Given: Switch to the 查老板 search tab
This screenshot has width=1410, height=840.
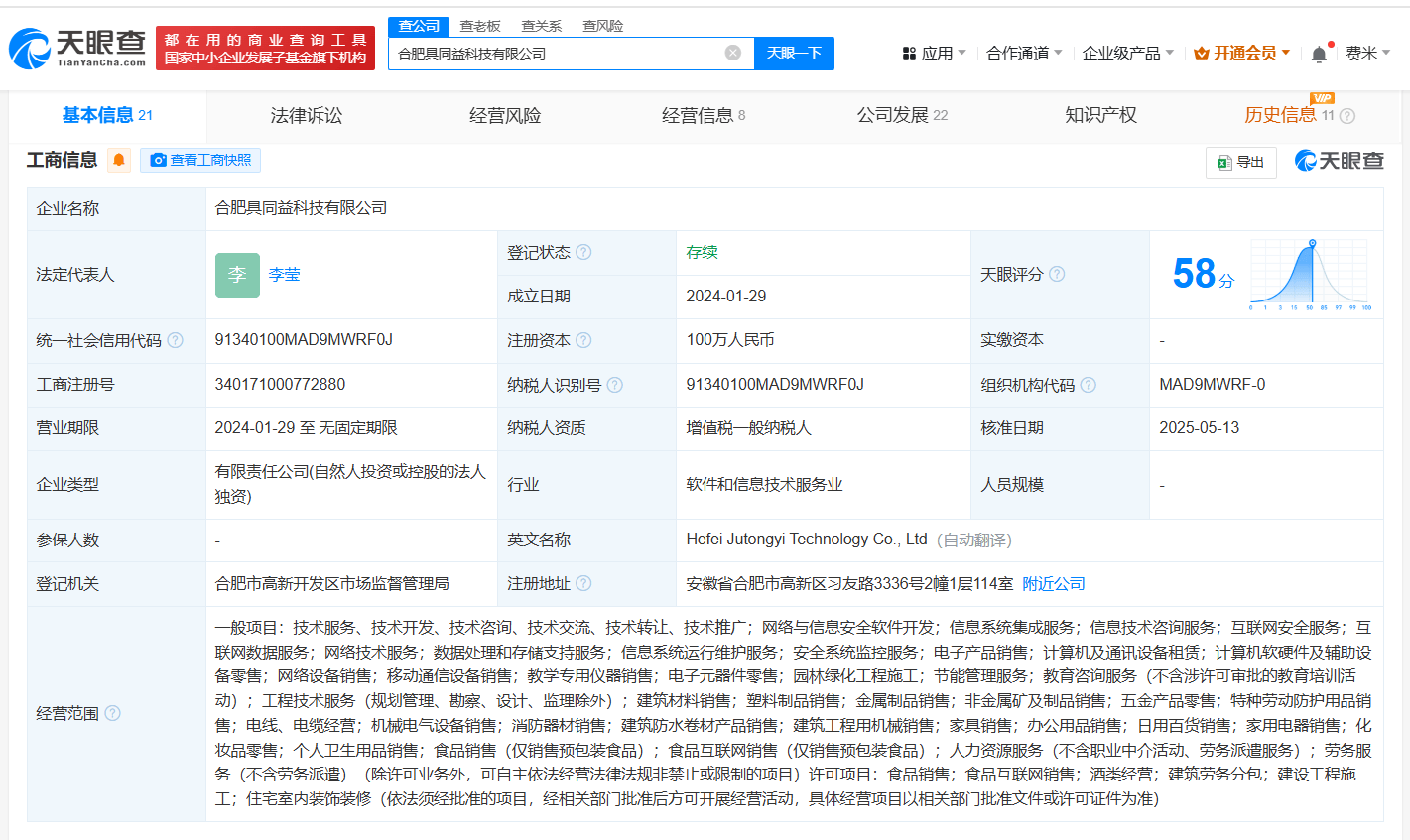Looking at the screenshot, I should pos(480,26).
